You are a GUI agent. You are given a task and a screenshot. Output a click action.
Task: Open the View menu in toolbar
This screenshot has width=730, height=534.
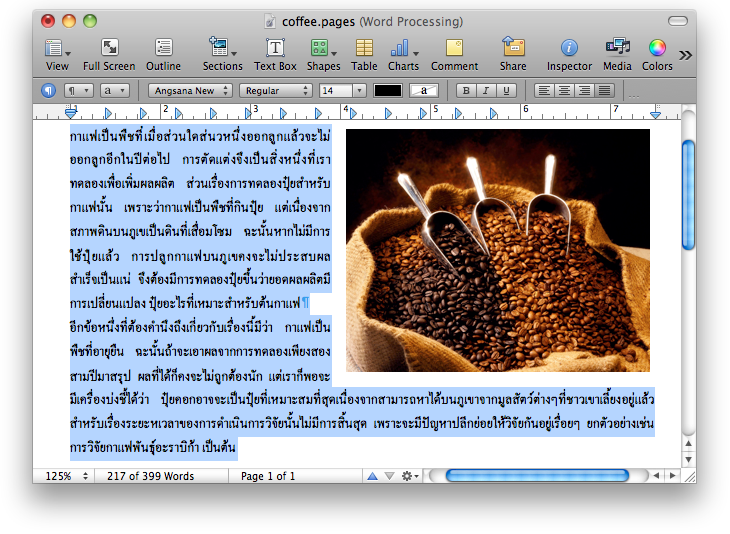[x=57, y=55]
